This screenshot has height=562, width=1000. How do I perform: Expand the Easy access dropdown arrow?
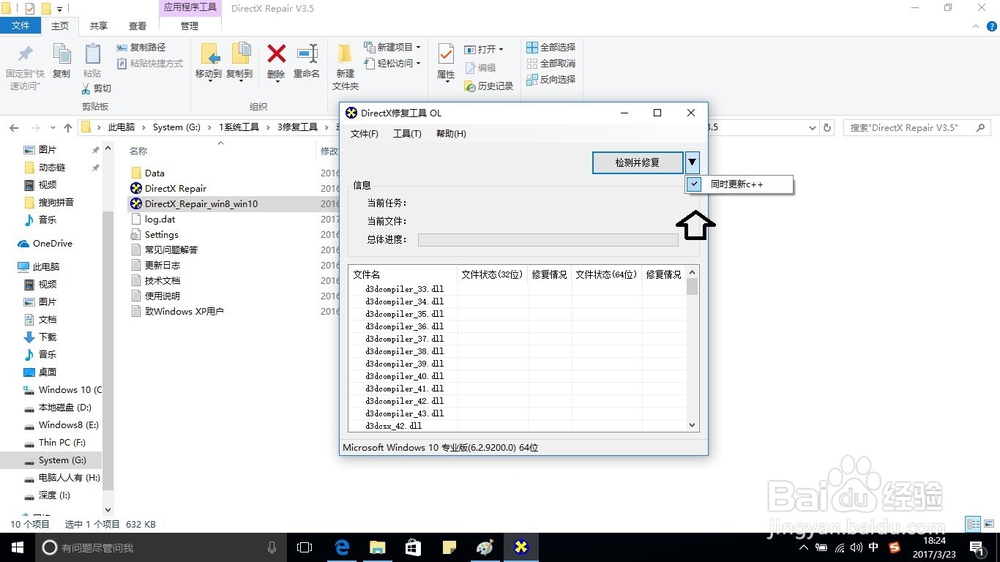coord(418,63)
